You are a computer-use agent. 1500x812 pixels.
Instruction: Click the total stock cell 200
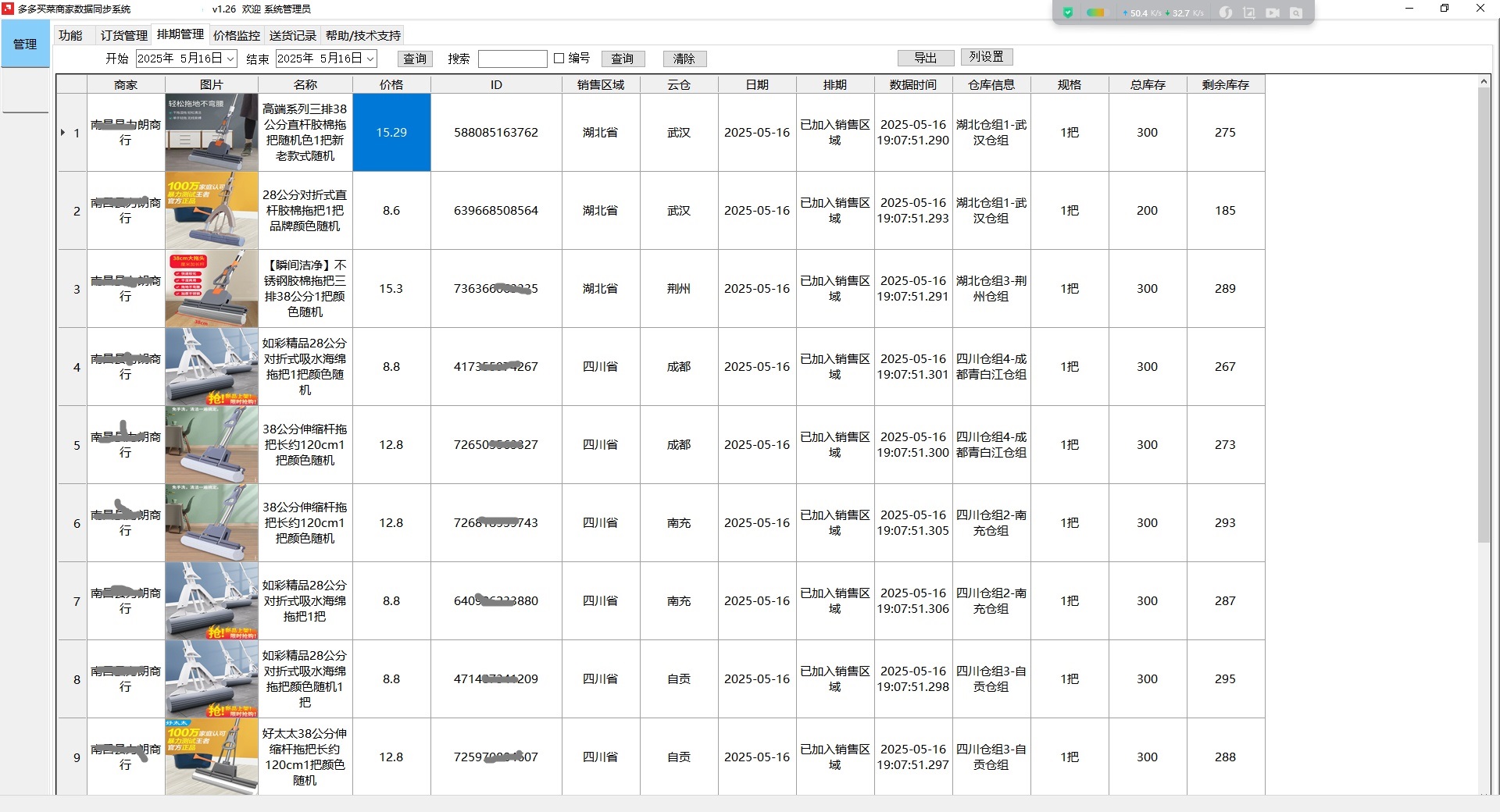[1148, 211]
